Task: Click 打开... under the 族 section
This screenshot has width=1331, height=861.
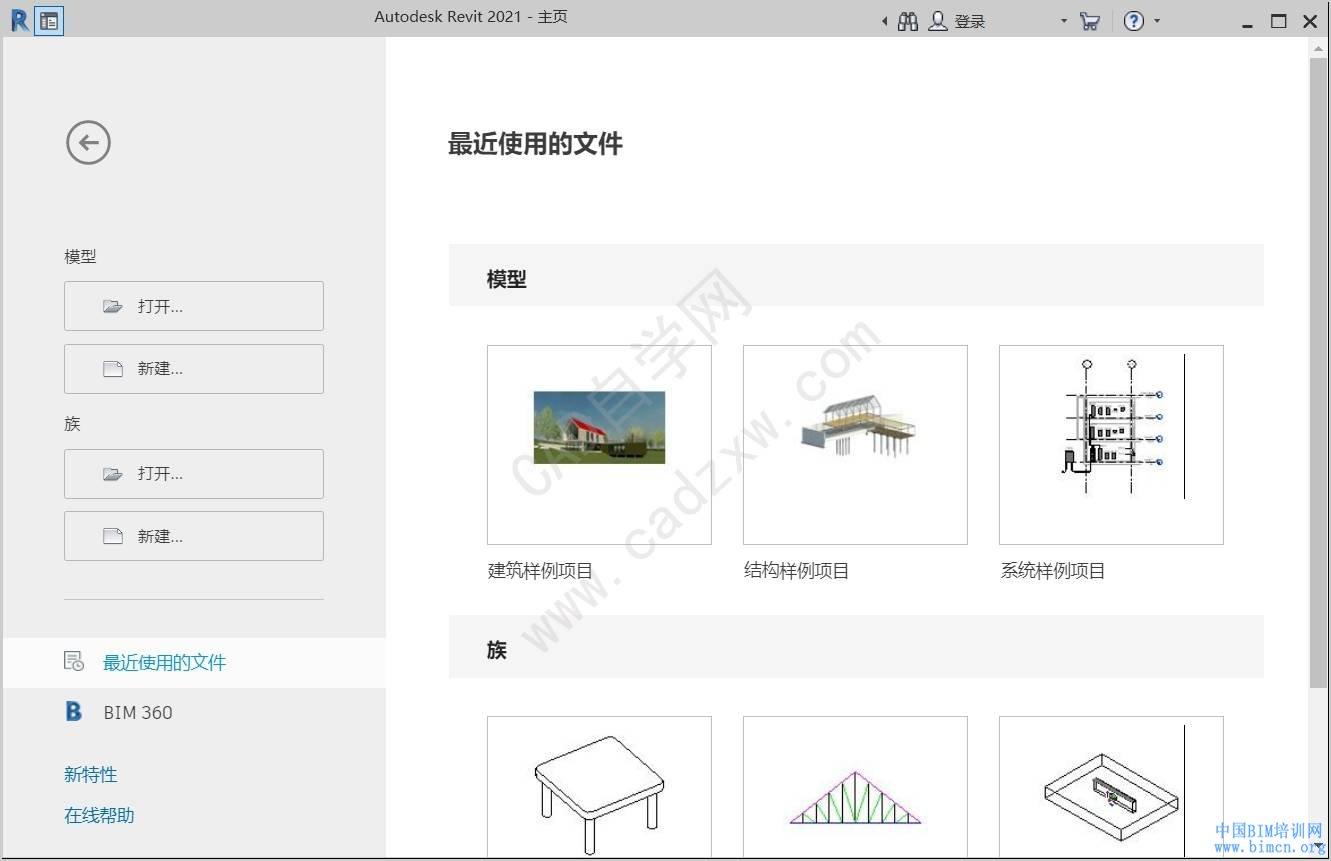Action: coord(194,474)
